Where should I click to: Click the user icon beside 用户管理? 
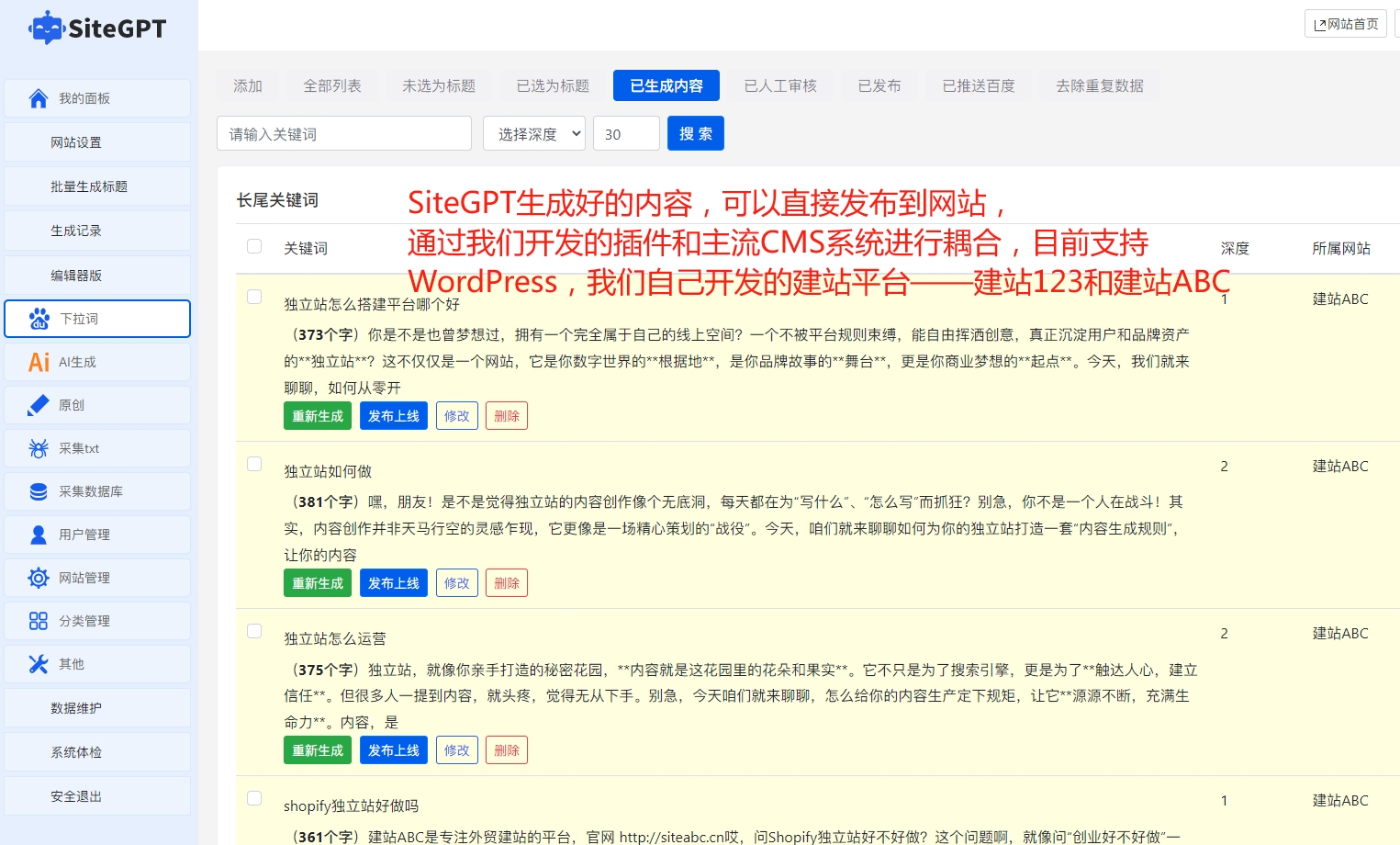click(39, 535)
